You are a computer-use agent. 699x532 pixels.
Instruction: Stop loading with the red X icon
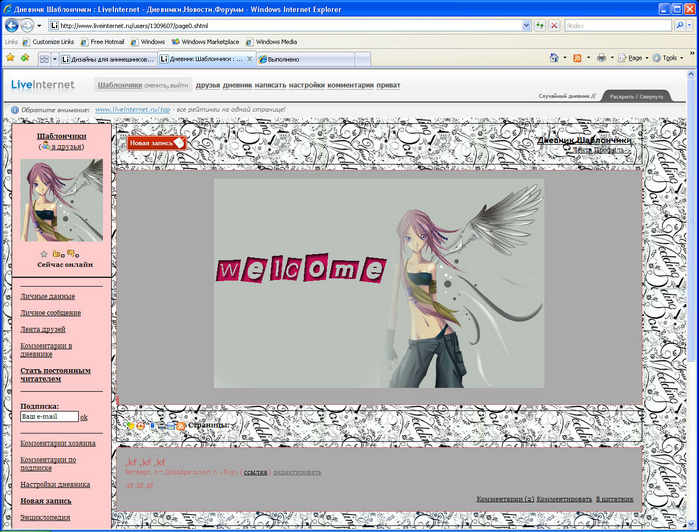click(x=554, y=25)
